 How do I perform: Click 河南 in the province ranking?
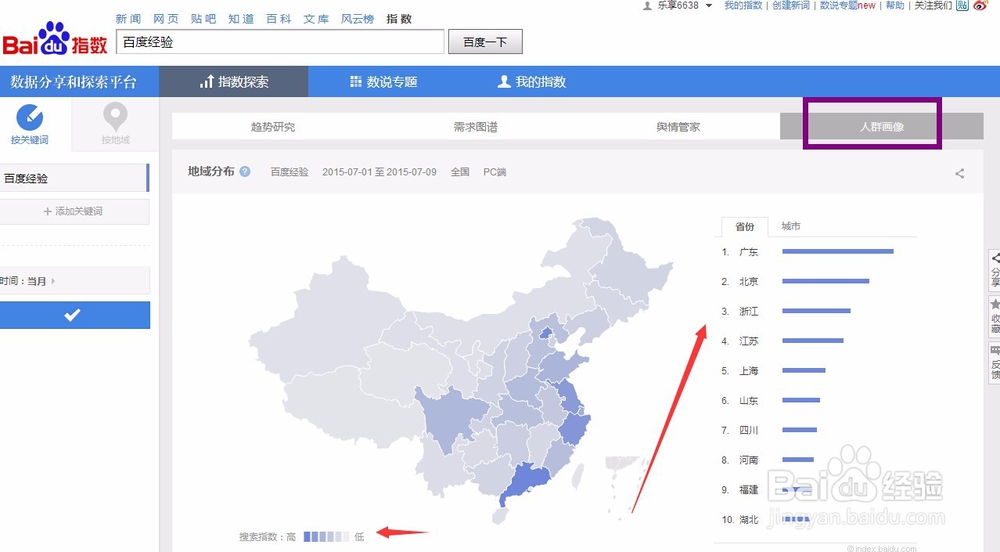(x=749, y=460)
